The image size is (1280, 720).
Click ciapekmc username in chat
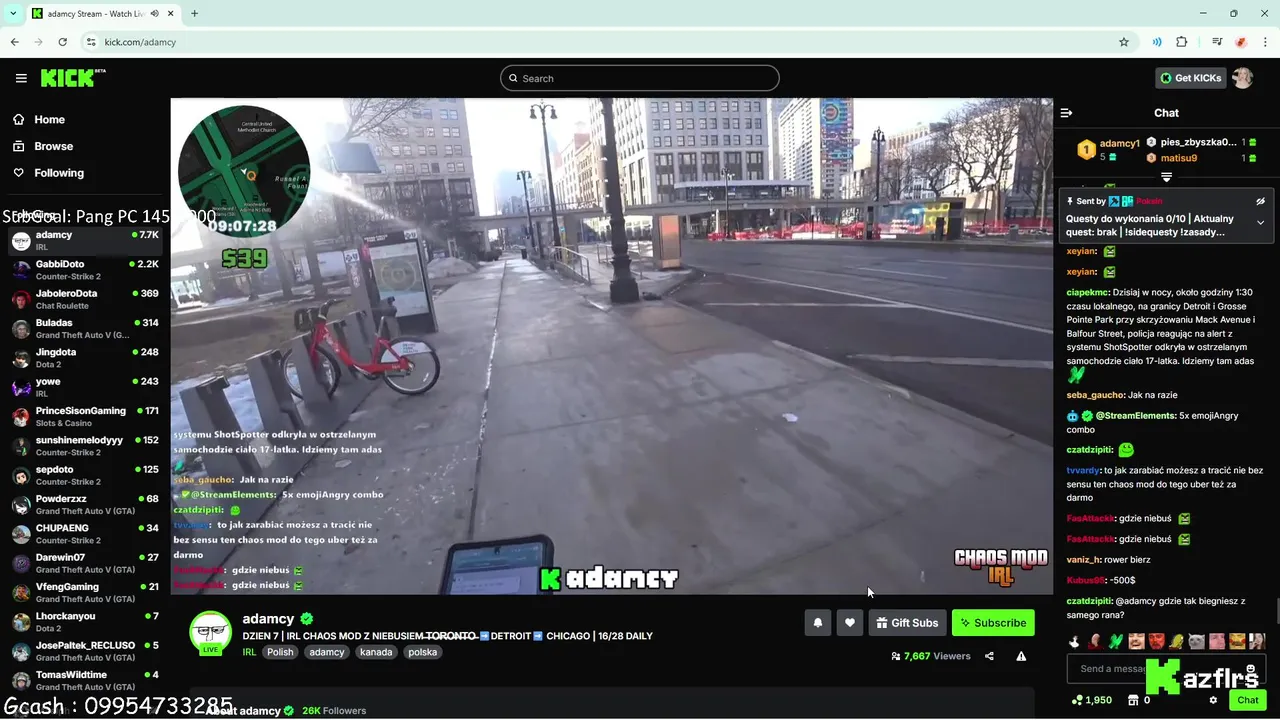1088,293
